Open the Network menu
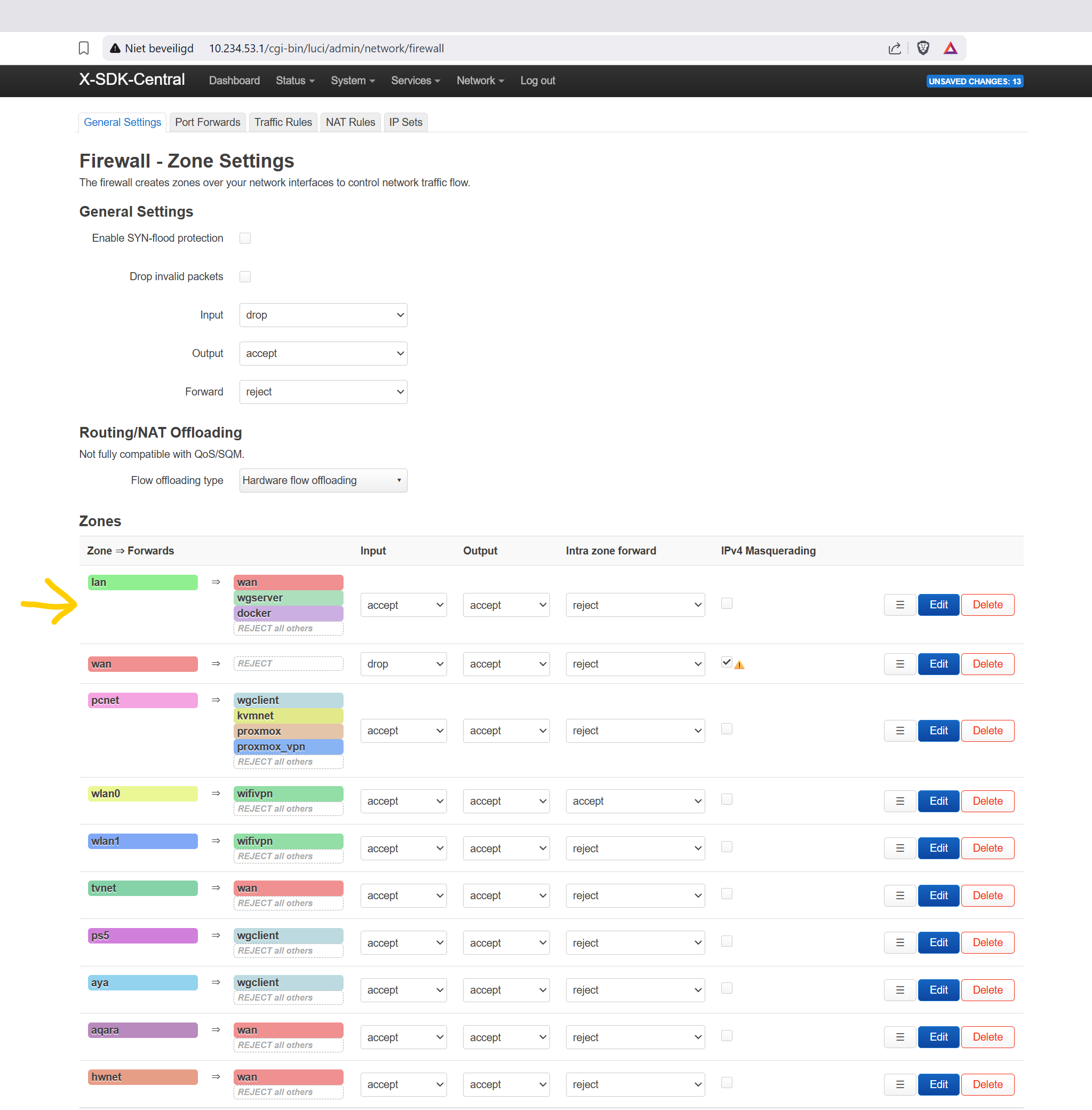Image resolution: width=1092 pixels, height=1110 pixels. 480,81
